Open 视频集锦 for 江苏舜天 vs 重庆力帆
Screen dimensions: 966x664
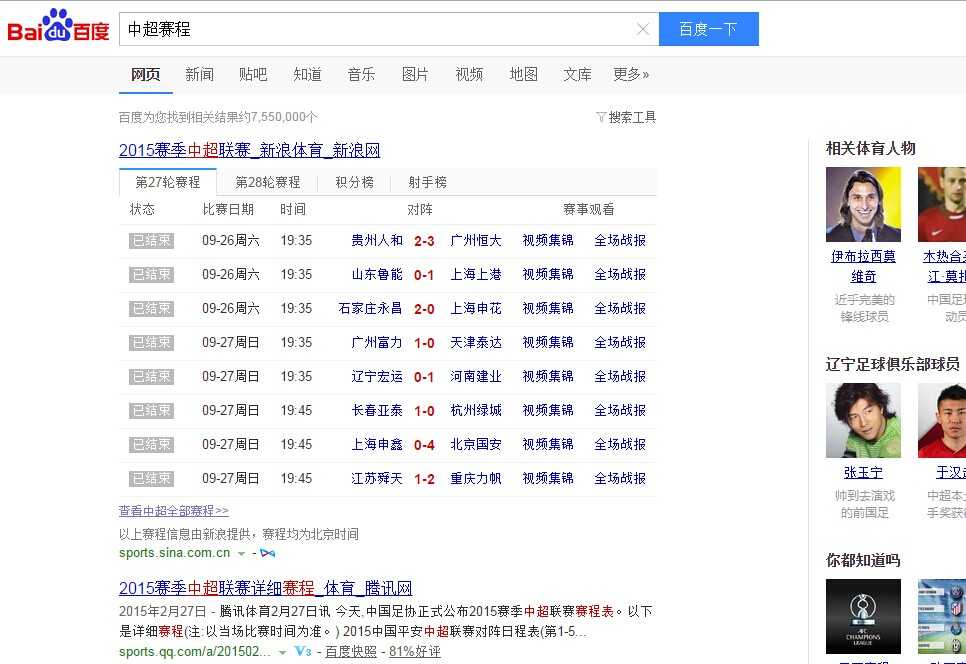coord(548,478)
